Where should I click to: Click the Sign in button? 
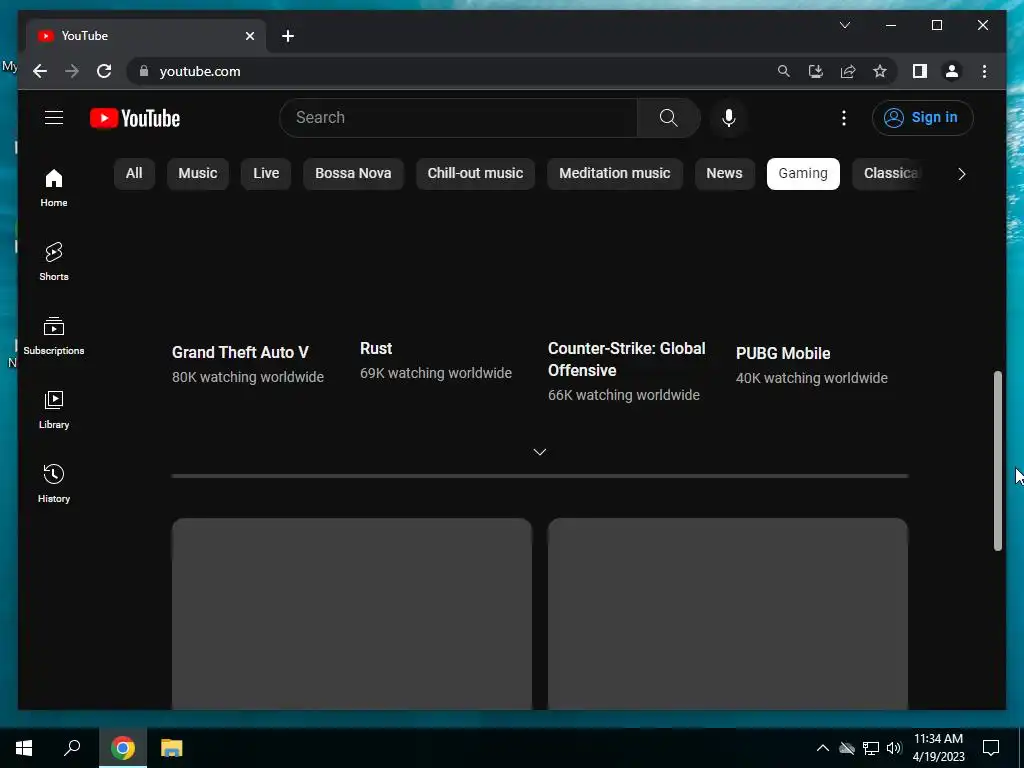coord(922,118)
